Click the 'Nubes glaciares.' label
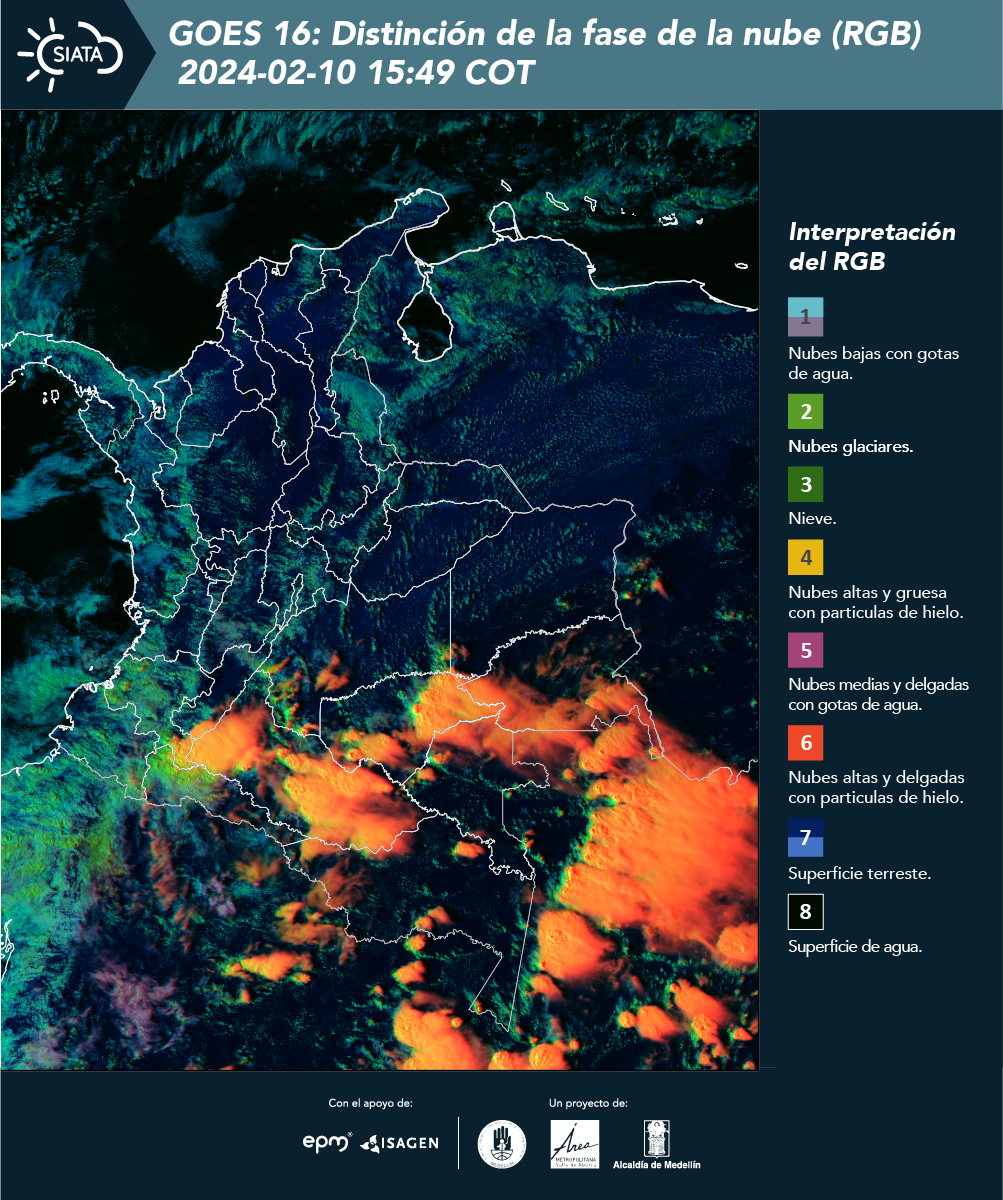Viewport: 1003px width, 1200px height. coord(850,446)
